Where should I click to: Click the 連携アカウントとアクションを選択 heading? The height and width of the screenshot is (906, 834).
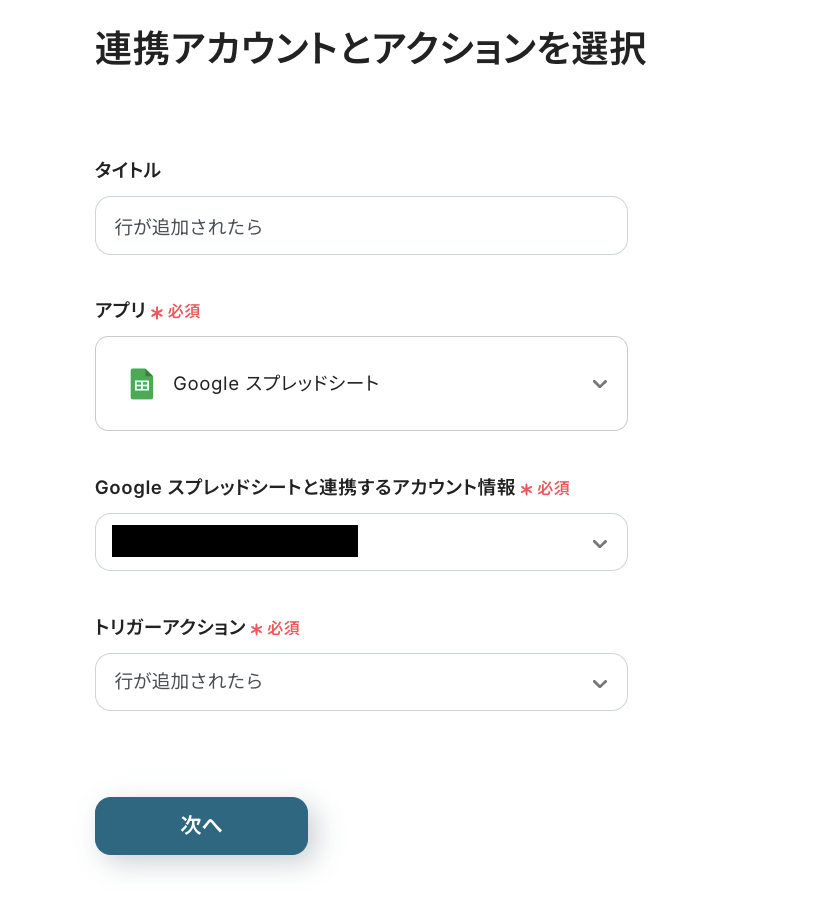[370, 49]
